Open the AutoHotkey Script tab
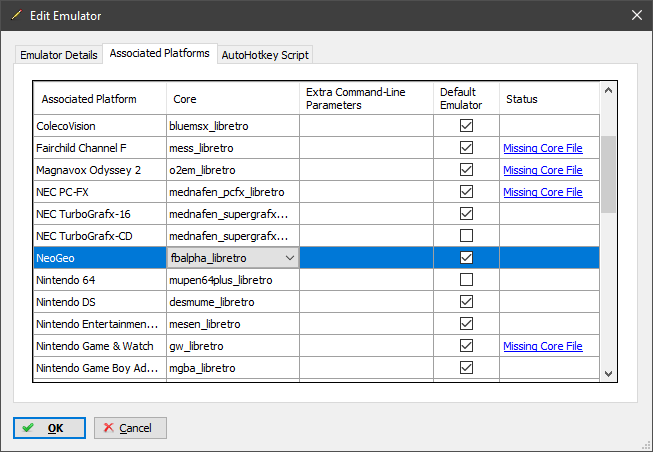The image size is (653, 452). point(265,55)
